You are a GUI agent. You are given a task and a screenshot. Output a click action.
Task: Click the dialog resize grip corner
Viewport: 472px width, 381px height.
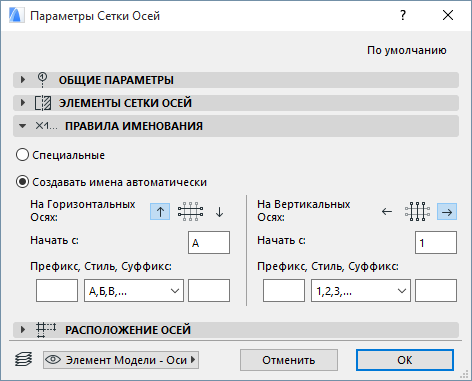(x=464, y=374)
